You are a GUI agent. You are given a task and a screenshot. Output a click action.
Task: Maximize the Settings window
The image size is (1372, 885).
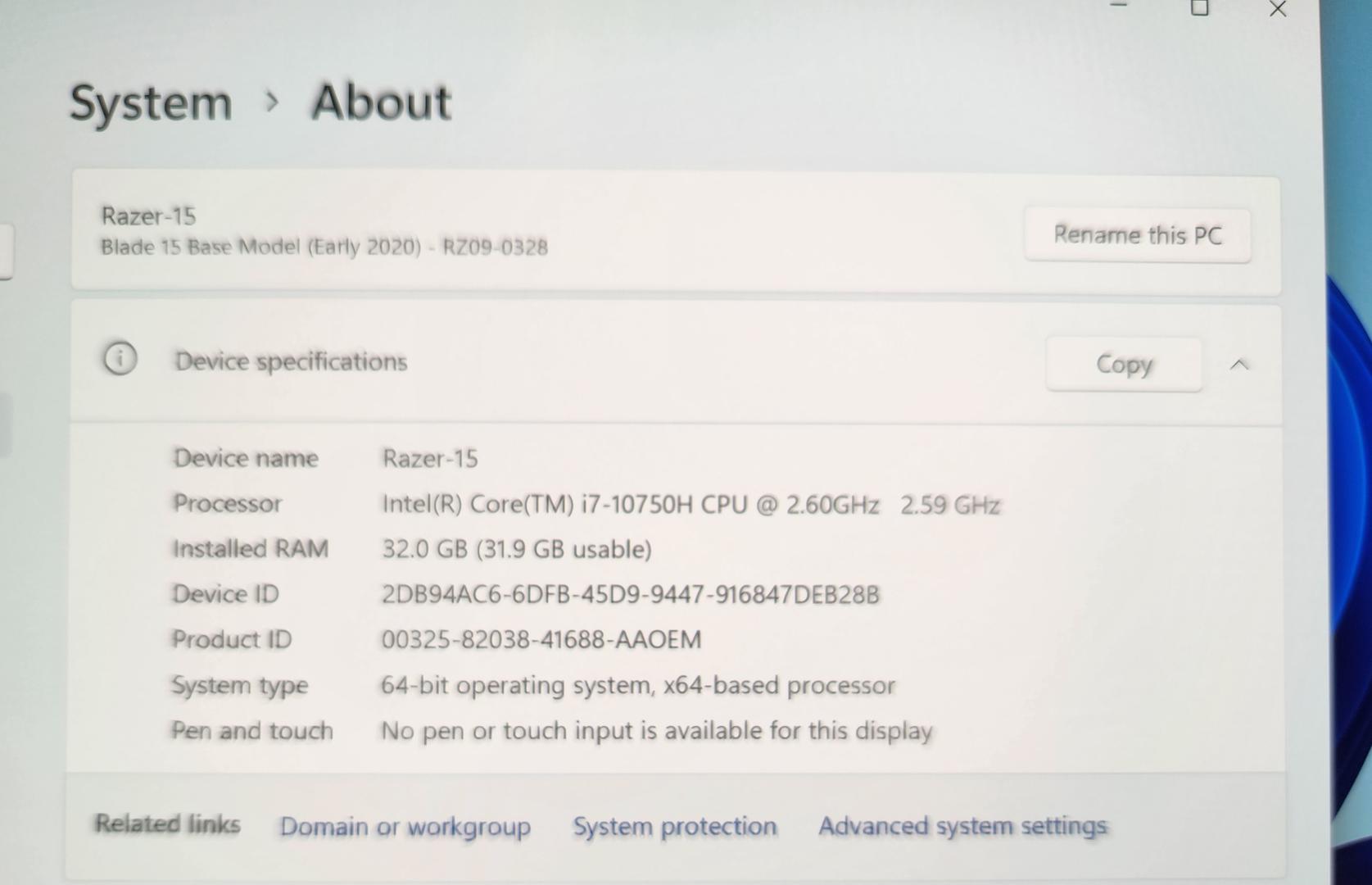click(1199, 8)
